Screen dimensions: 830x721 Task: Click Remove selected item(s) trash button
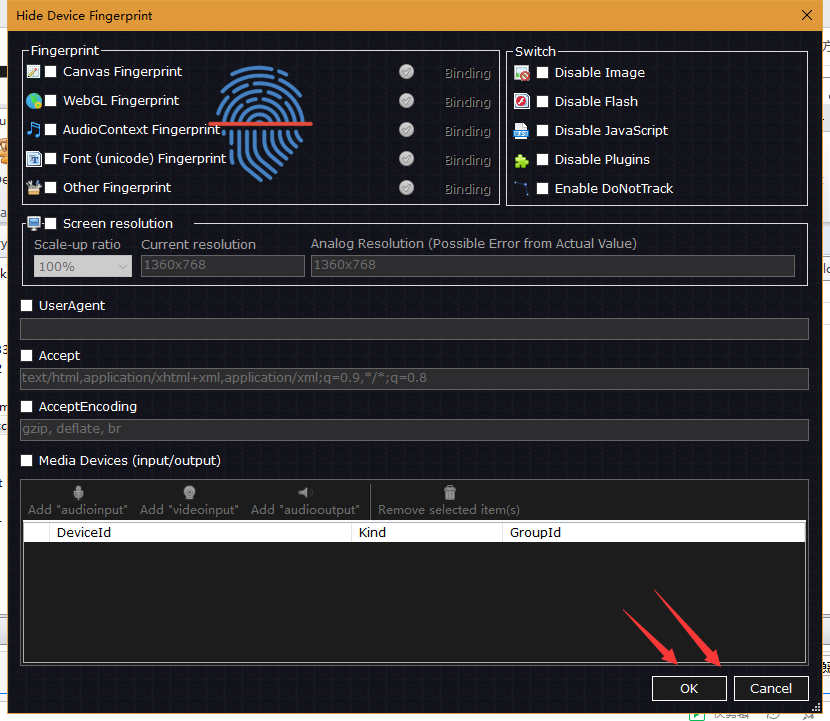pyautogui.click(x=449, y=501)
